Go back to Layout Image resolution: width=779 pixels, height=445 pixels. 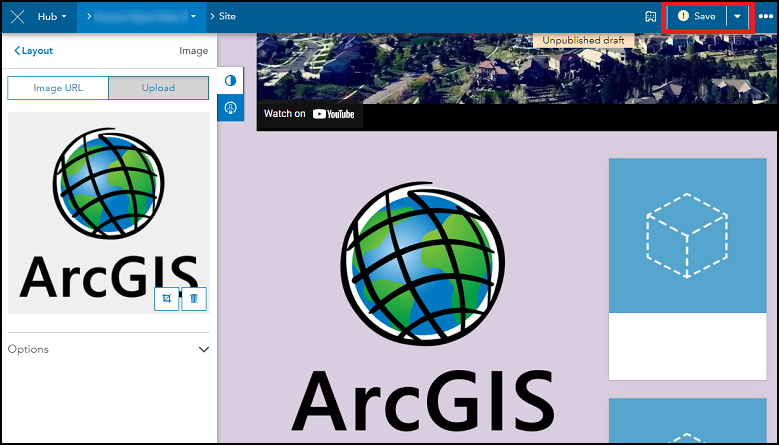[33, 51]
